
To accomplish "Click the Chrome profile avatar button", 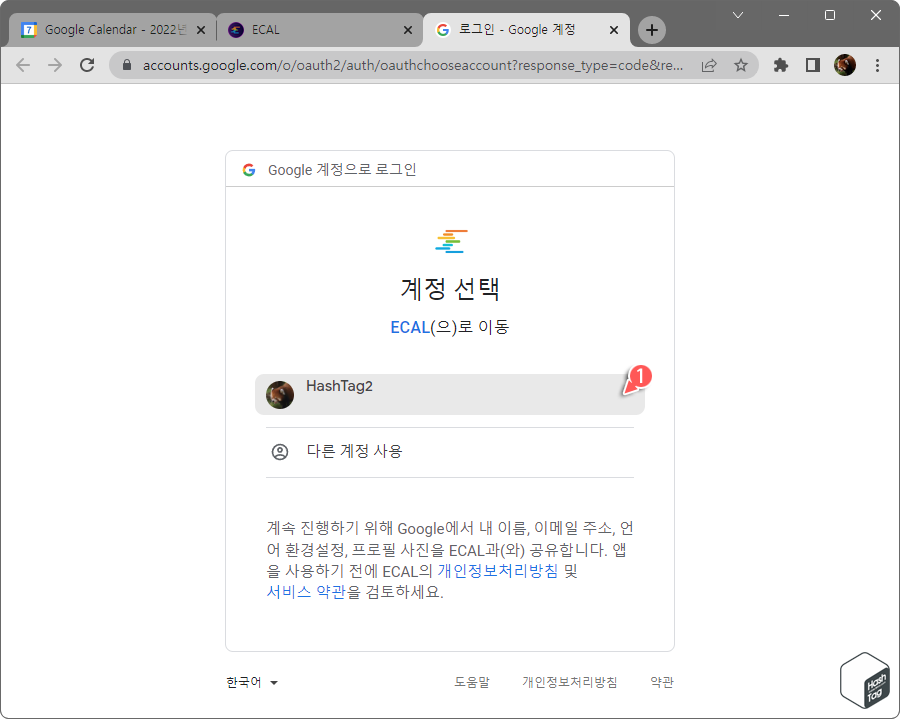I will (845, 65).
